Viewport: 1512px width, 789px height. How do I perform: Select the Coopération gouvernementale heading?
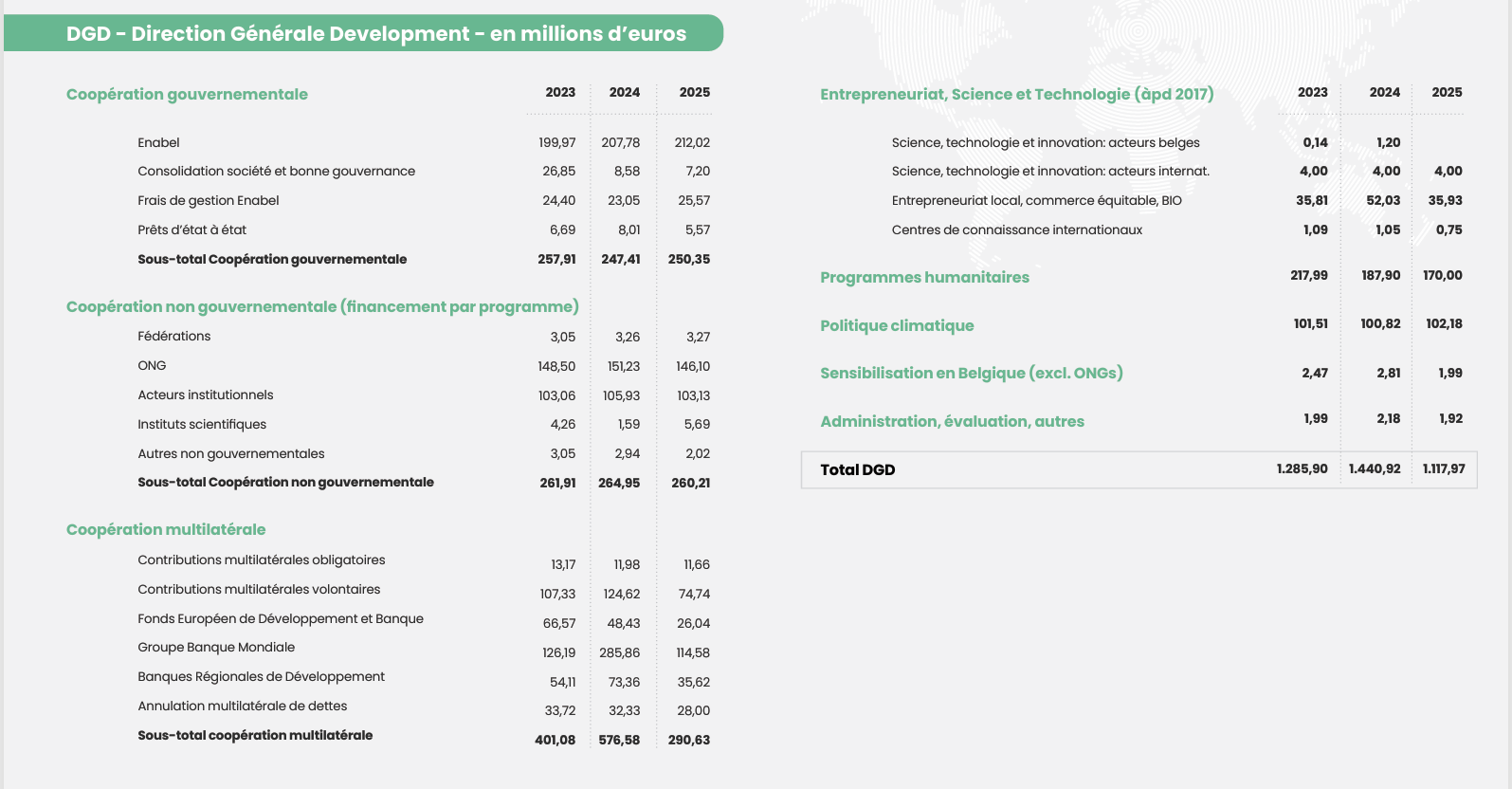(187, 94)
